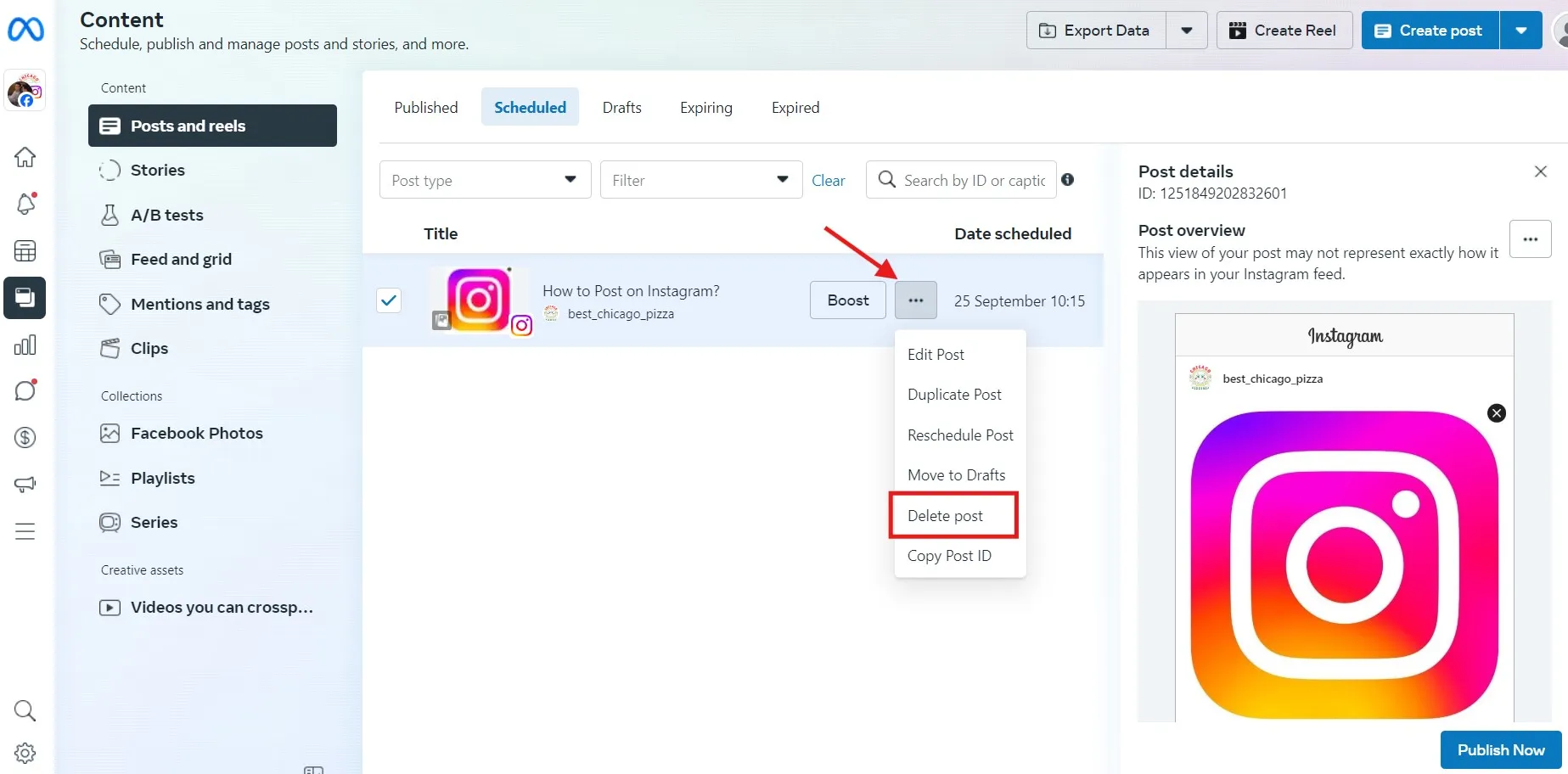Click the best_chicago_pizza account in preview
The height and width of the screenshot is (774, 1568).
click(1273, 379)
